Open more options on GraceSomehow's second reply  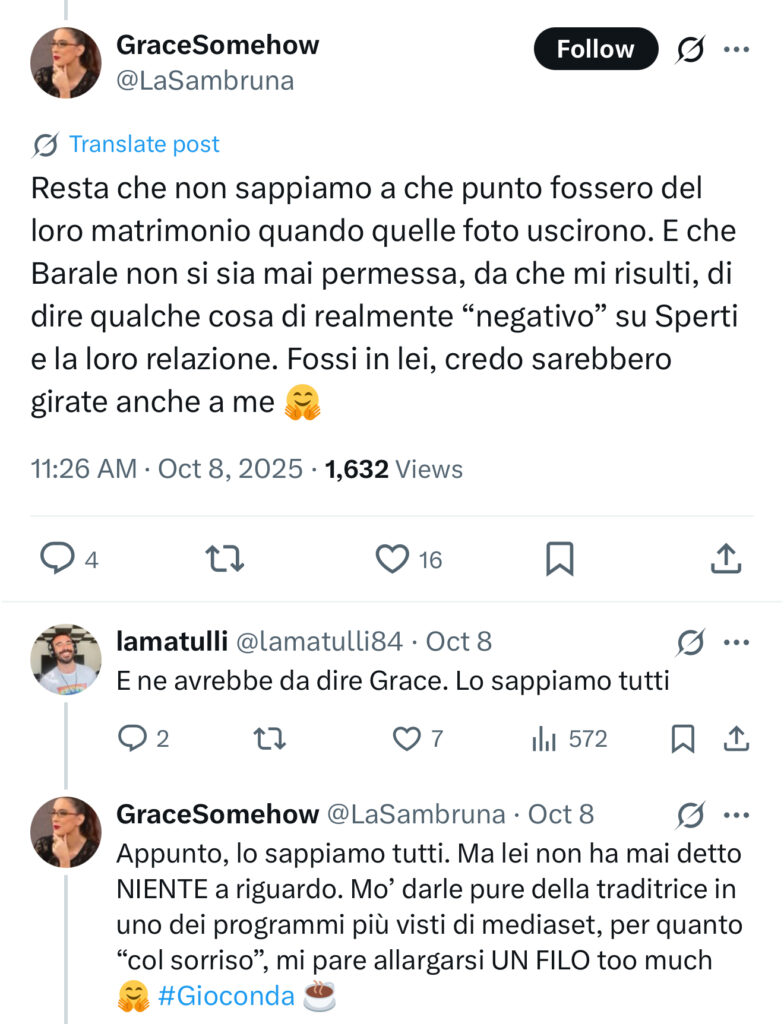[x=736, y=815]
